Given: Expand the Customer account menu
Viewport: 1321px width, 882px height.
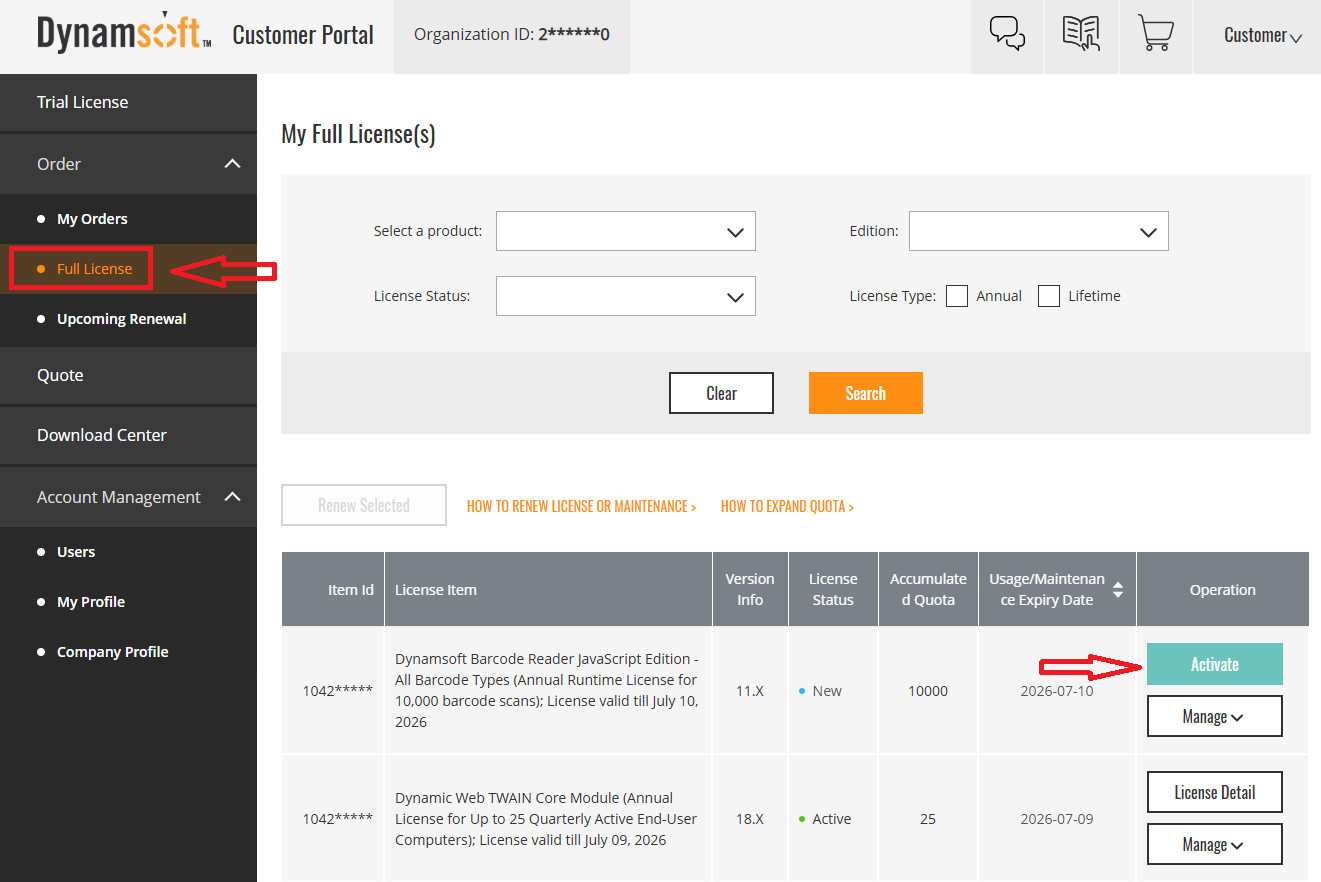Looking at the screenshot, I should [x=1262, y=36].
